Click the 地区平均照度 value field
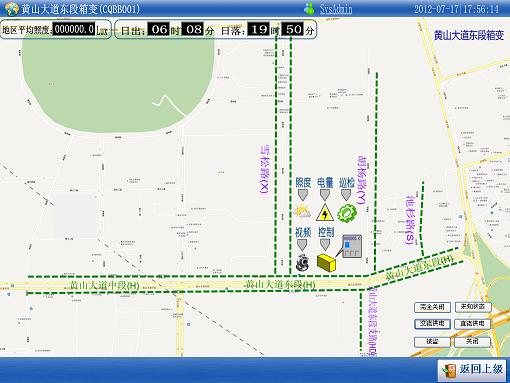Image resolution: width=510 pixels, height=383 pixels. pyautogui.click(x=74, y=30)
